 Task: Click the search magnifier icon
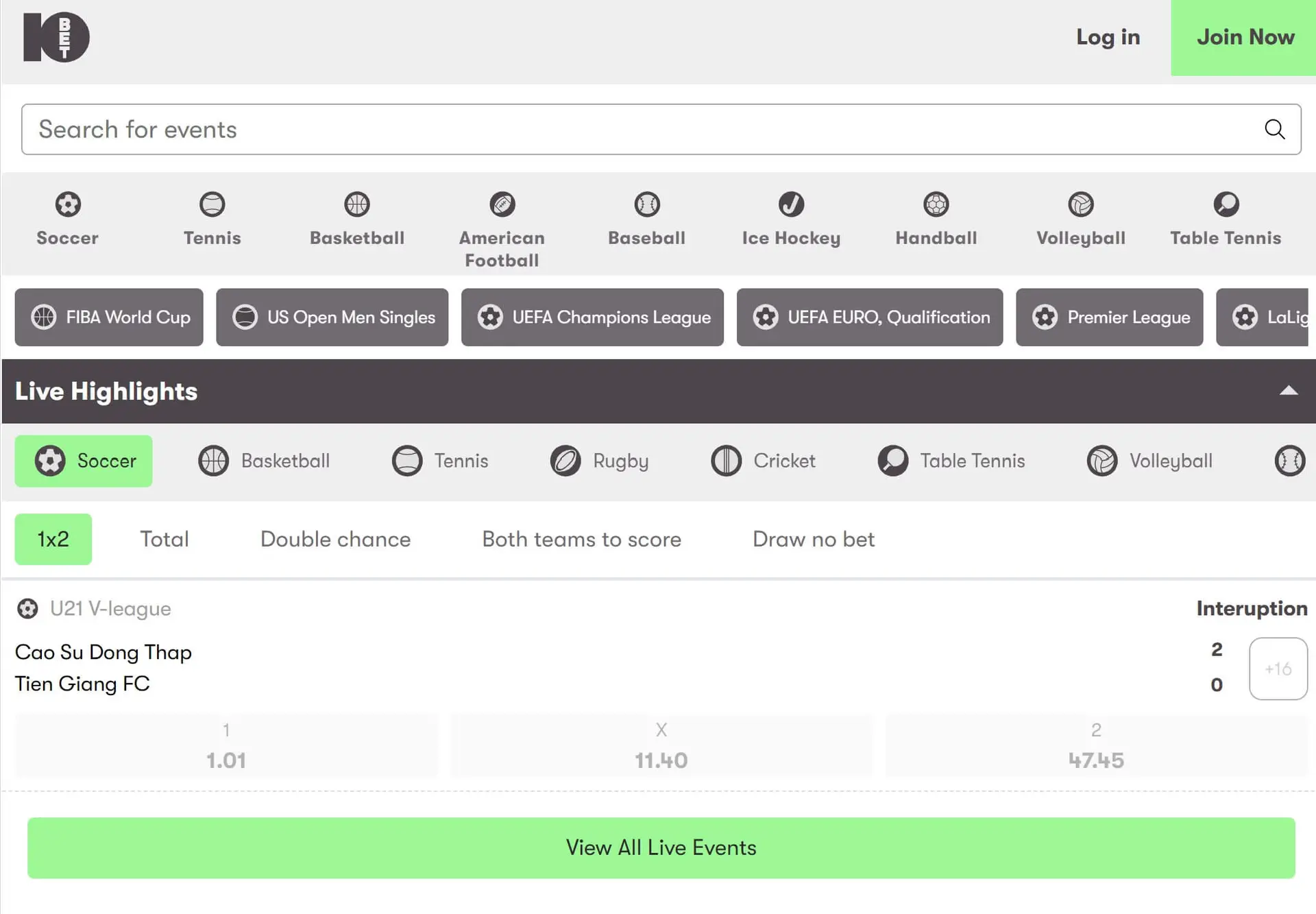pos(1274,129)
